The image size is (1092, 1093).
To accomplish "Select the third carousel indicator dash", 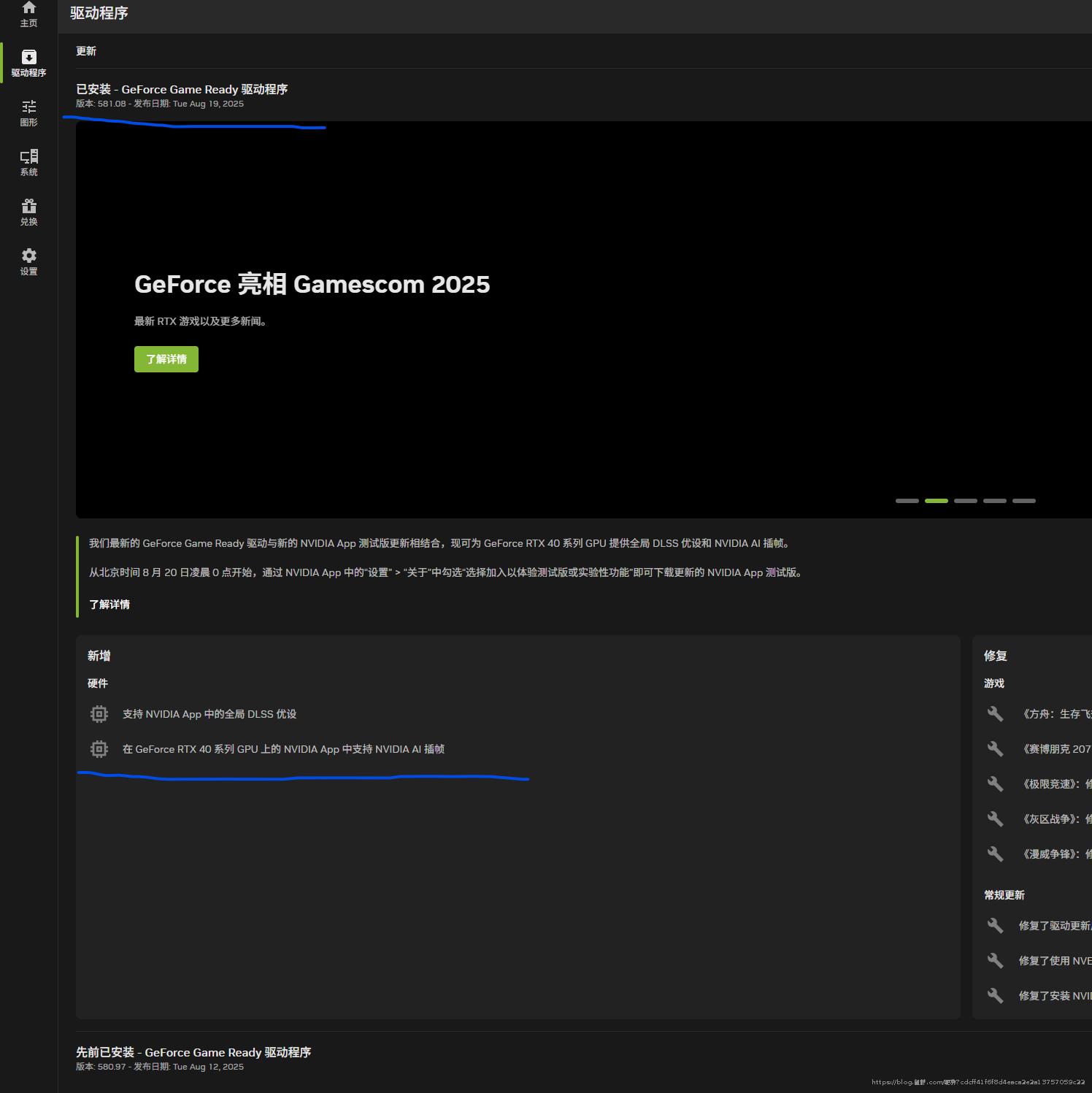I will click(966, 501).
